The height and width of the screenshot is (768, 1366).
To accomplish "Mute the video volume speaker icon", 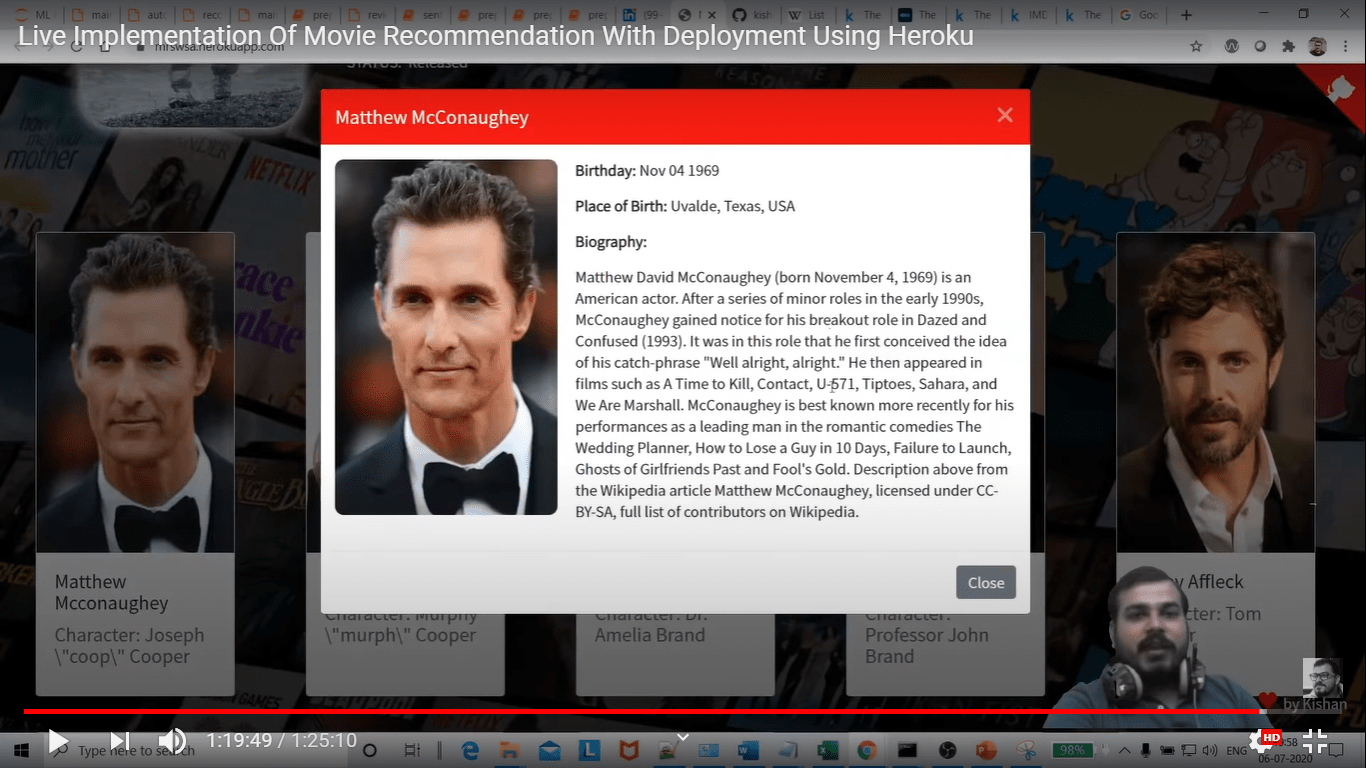I will [172, 741].
